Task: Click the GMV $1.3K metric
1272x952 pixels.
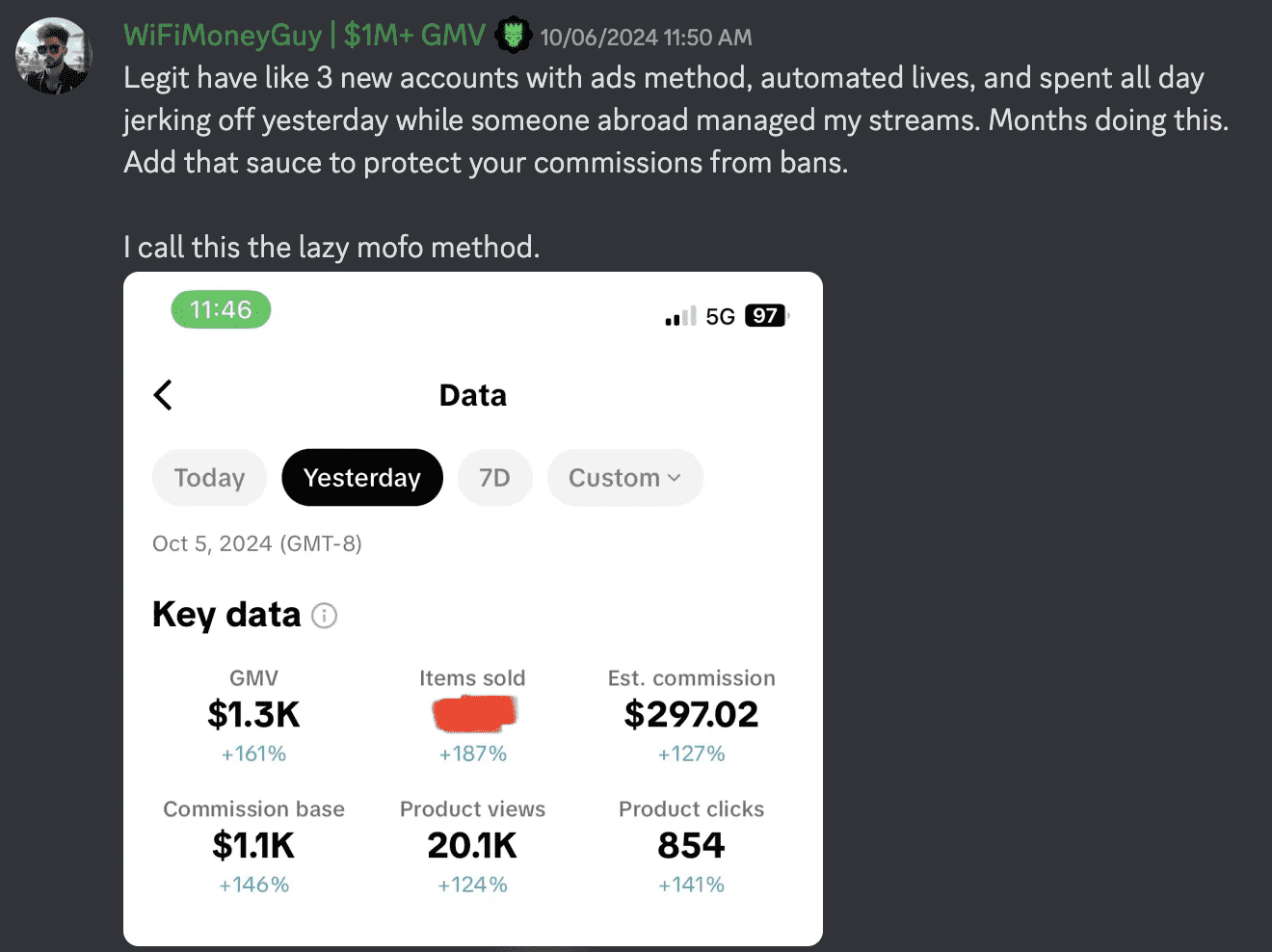Action: [253, 715]
